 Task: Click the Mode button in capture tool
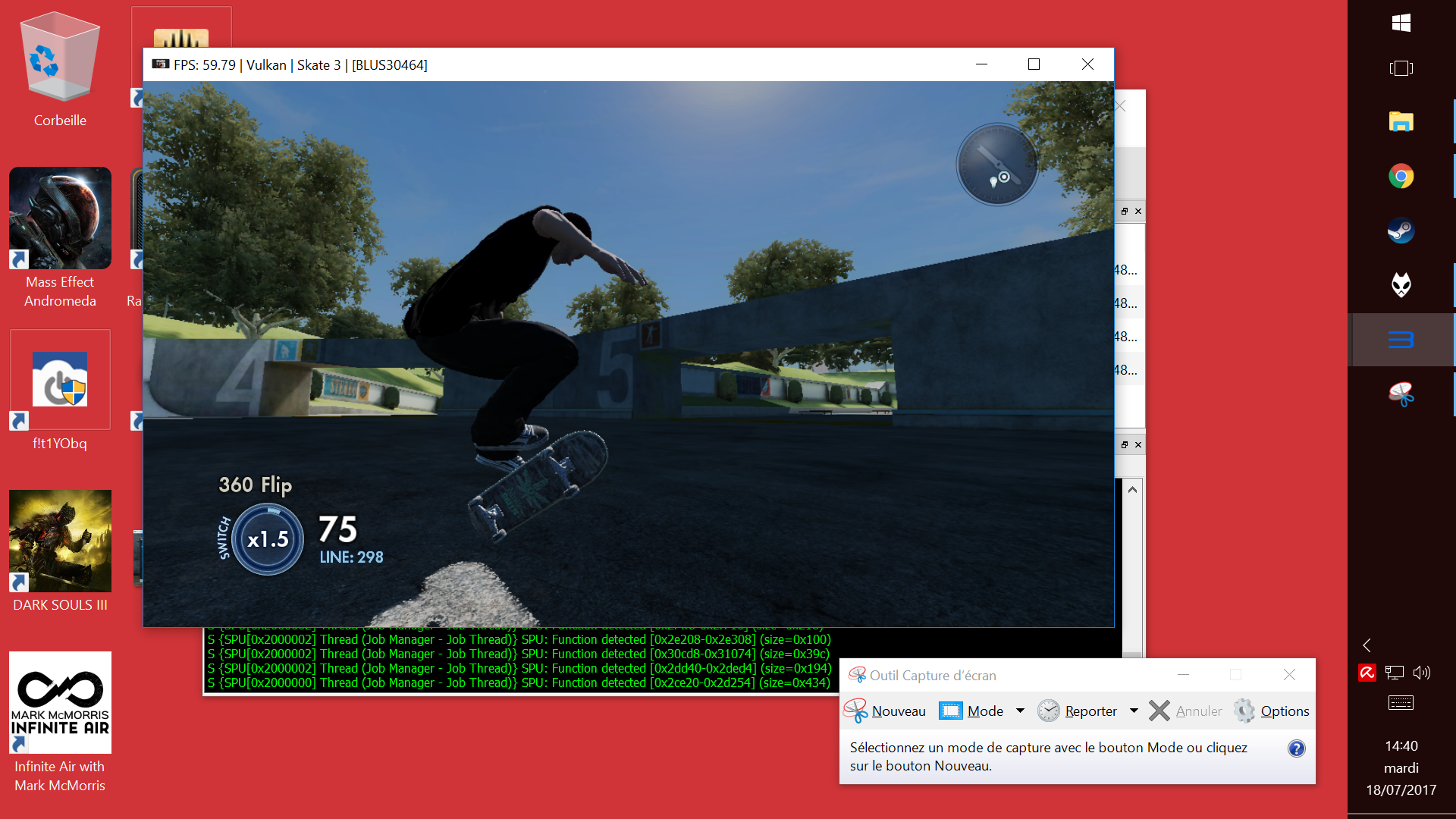972,711
